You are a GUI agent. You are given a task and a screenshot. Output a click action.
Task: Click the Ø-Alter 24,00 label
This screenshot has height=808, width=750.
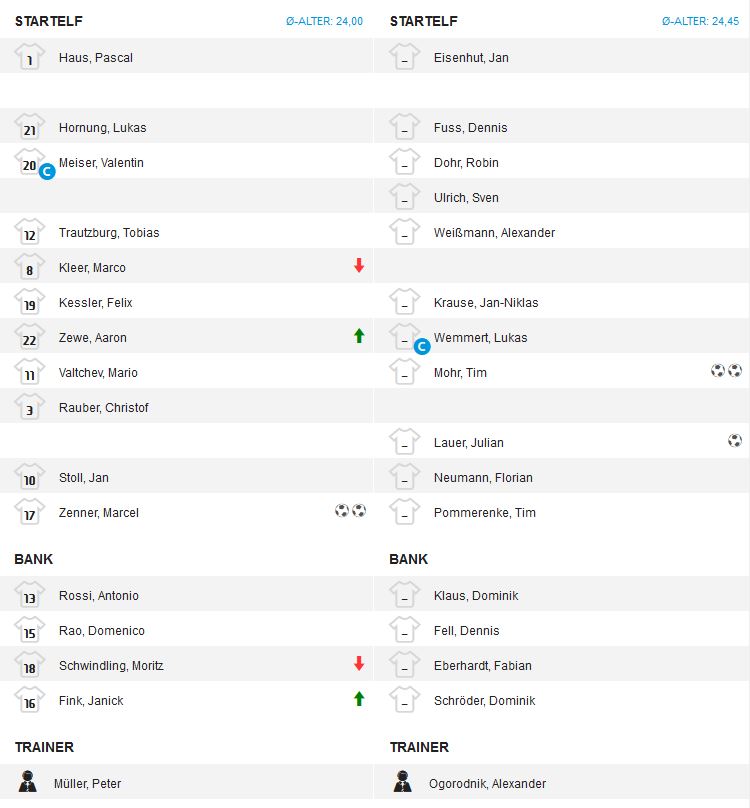click(323, 21)
